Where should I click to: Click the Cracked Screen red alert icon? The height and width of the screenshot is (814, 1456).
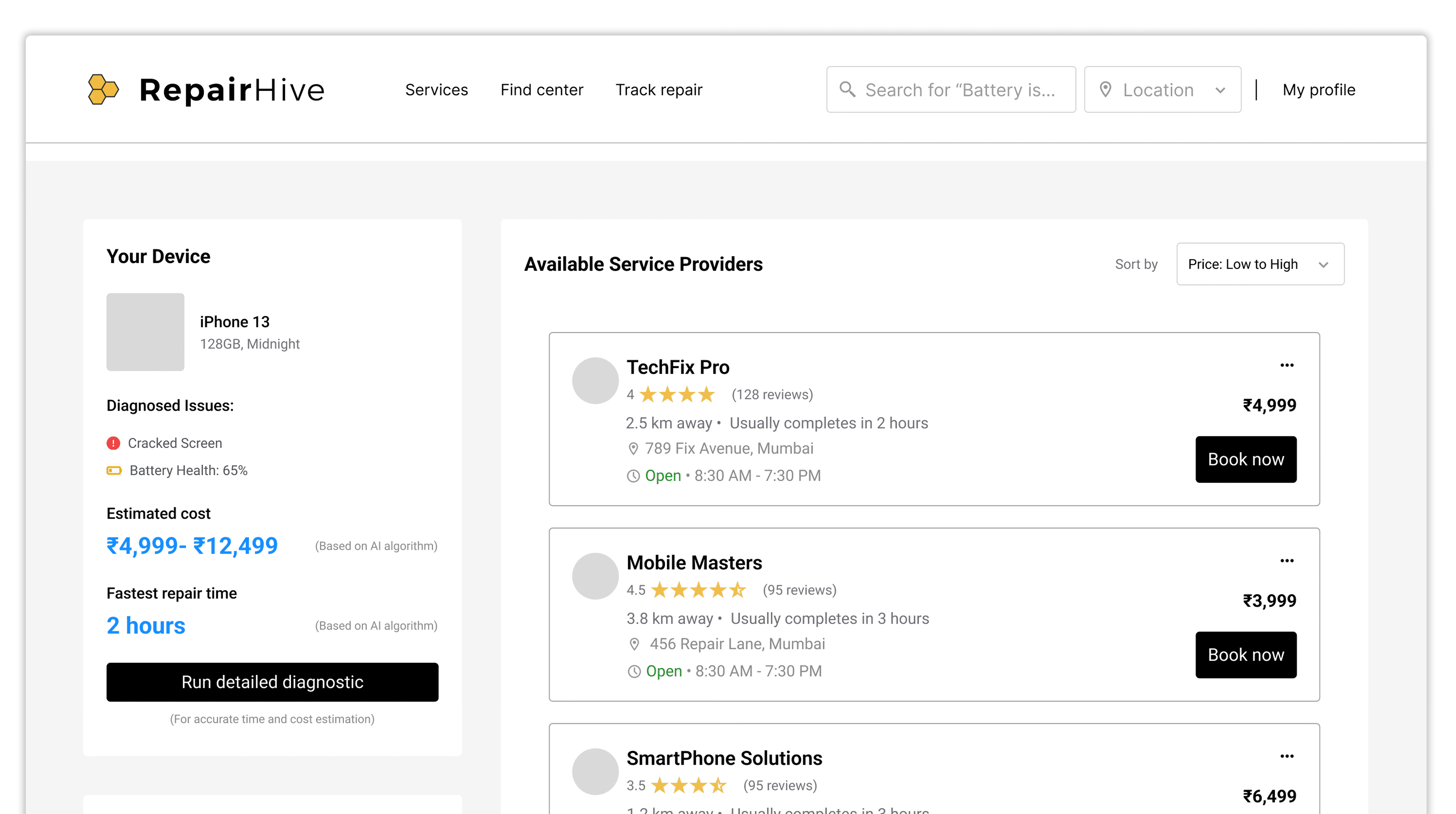point(114,443)
